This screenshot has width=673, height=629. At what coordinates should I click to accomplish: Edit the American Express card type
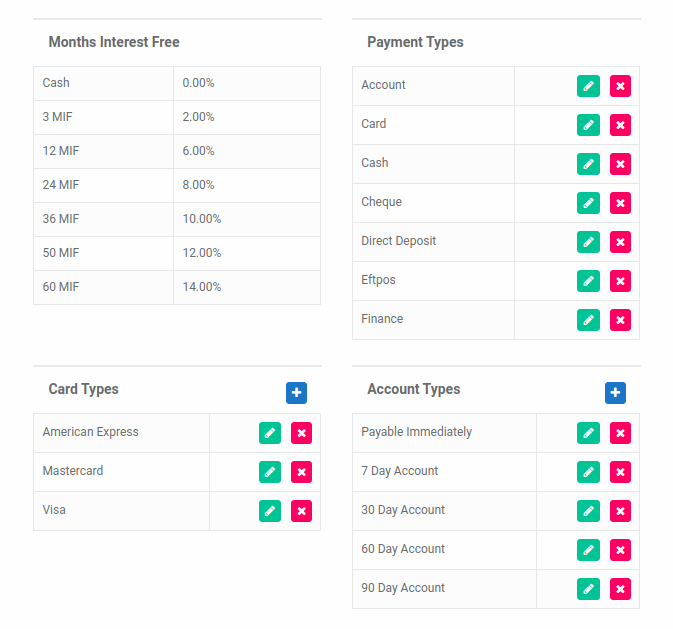tap(270, 433)
